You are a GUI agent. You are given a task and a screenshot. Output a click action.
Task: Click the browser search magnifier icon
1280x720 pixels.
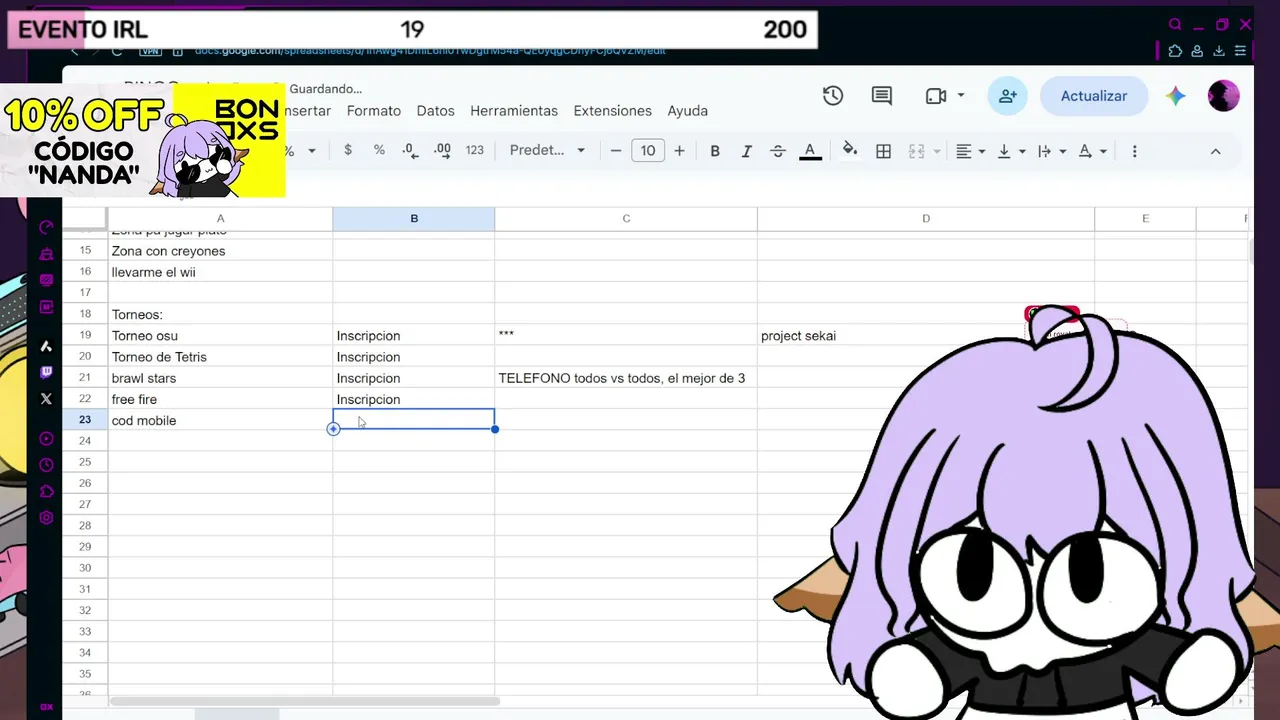coord(1176,25)
